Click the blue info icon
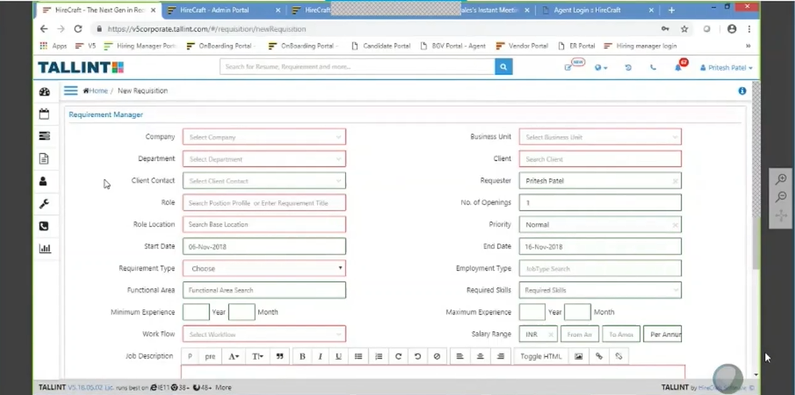The width and height of the screenshot is (795, 395). pos(742,91)
